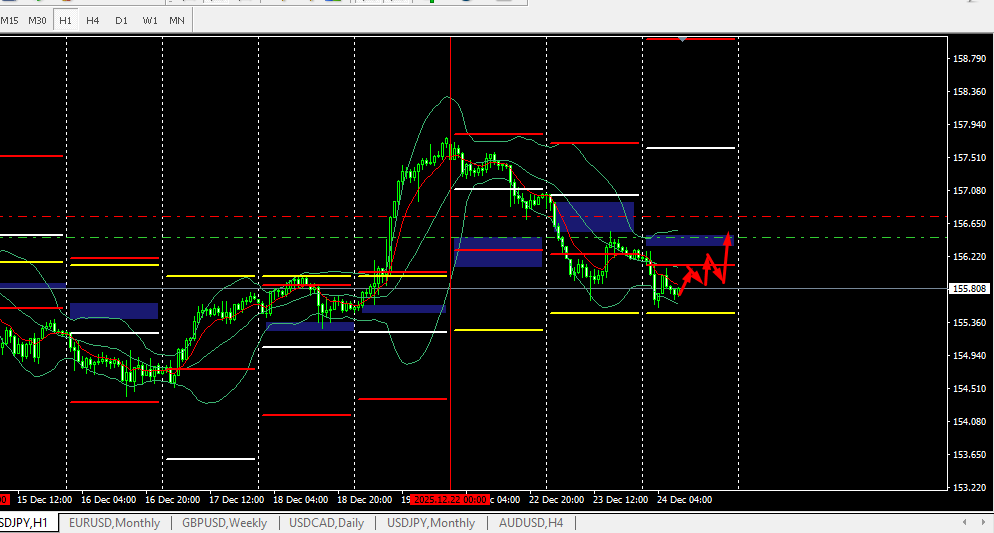Image resolution: width=994 pixels, height=533 pixels.
Task: Change timeframe to H4
Action: [93, 20]
